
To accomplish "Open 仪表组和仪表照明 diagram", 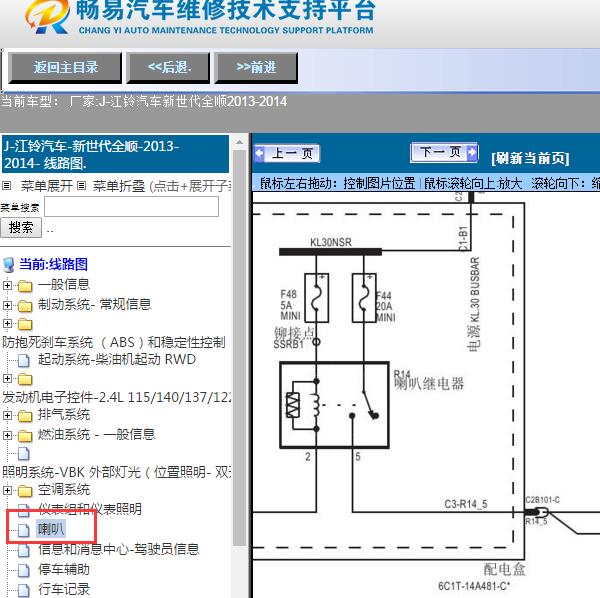I will [x=90, y=510].
